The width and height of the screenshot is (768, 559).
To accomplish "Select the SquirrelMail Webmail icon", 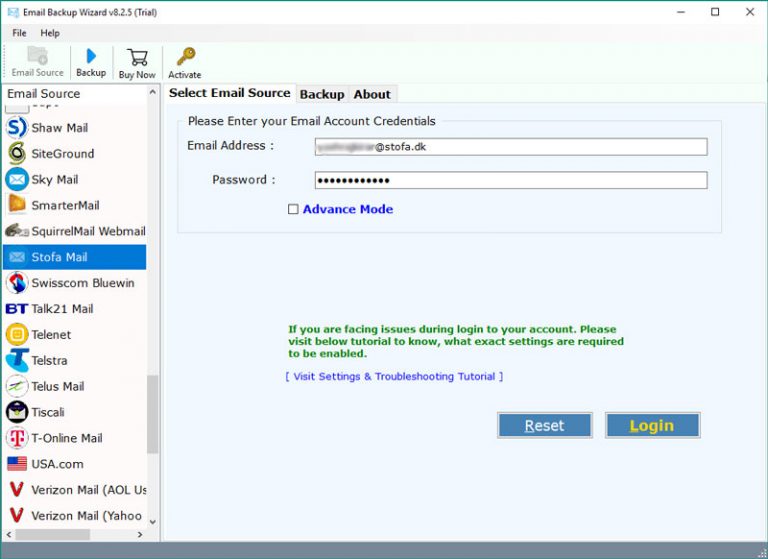I will coord(17,230).
